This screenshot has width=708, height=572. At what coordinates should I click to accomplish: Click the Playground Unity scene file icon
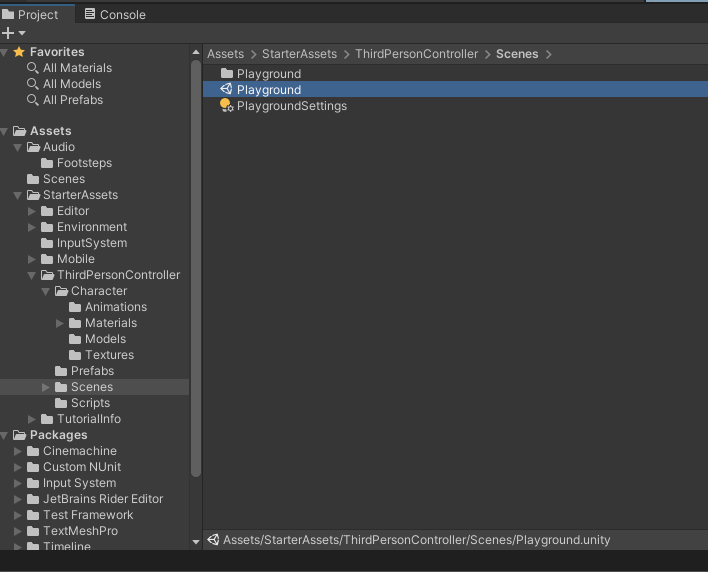(x=226, y=90)
